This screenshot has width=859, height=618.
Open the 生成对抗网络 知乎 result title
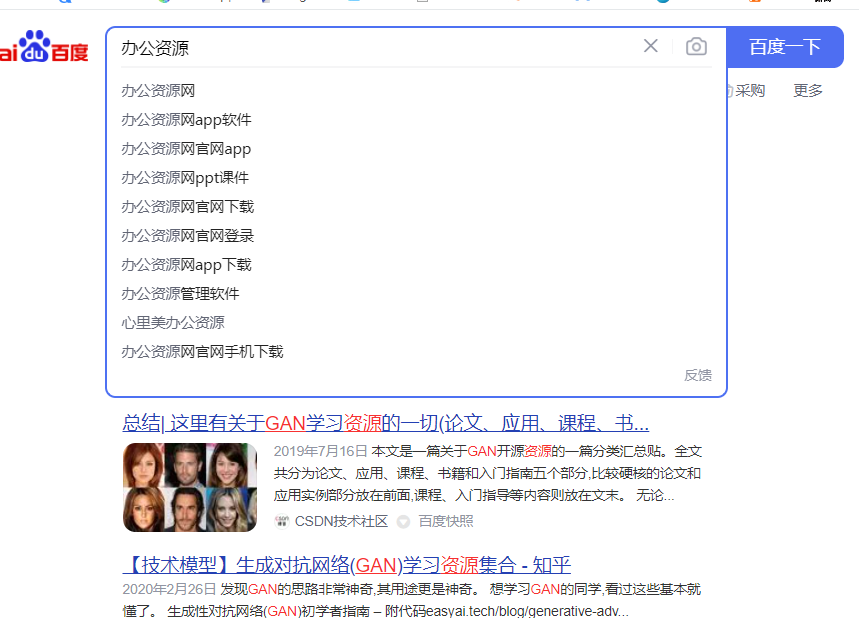pos(347,564)
